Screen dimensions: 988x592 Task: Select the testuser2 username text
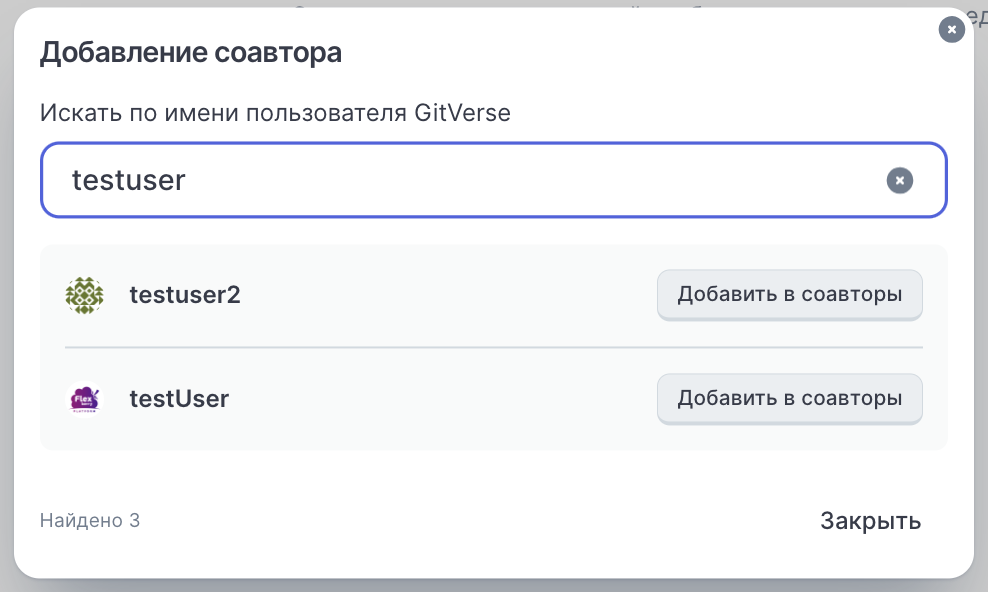point(185,296)
